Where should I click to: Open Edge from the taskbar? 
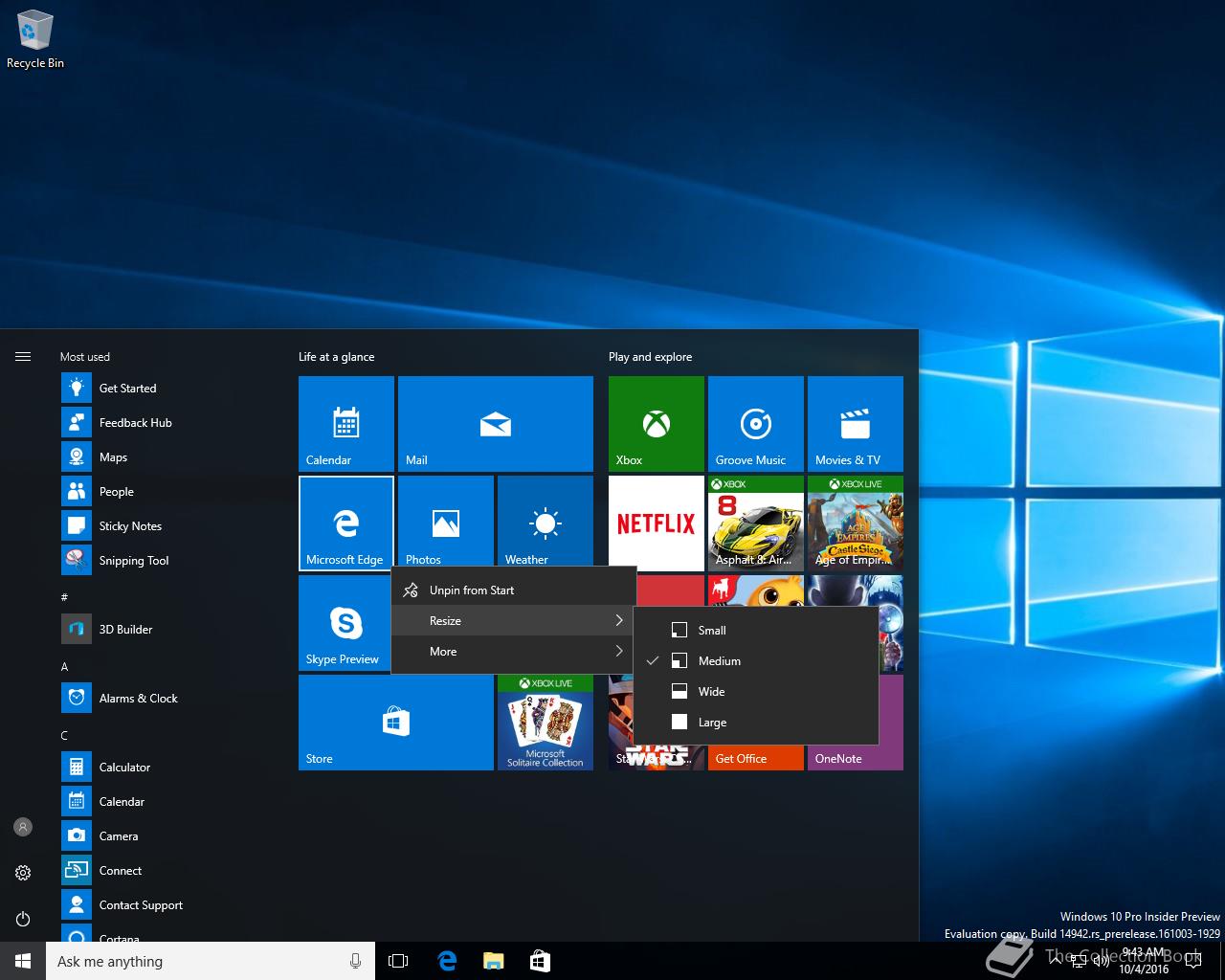pyautogui.click(x=446, y=961)
